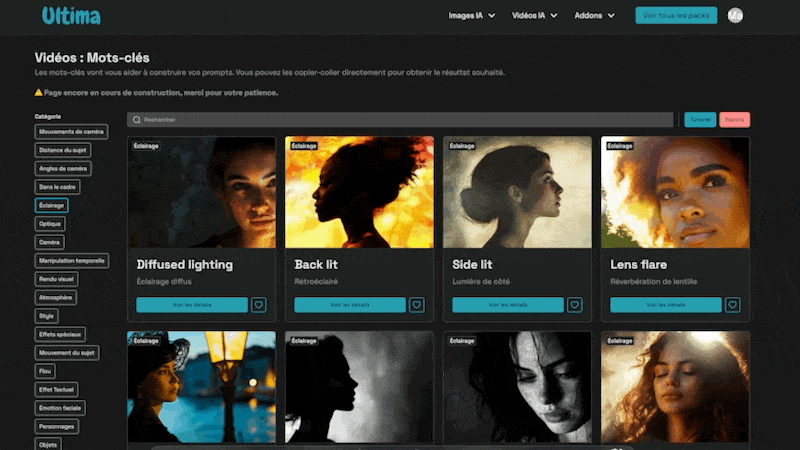Click the Voir tous les packs button

676,16
